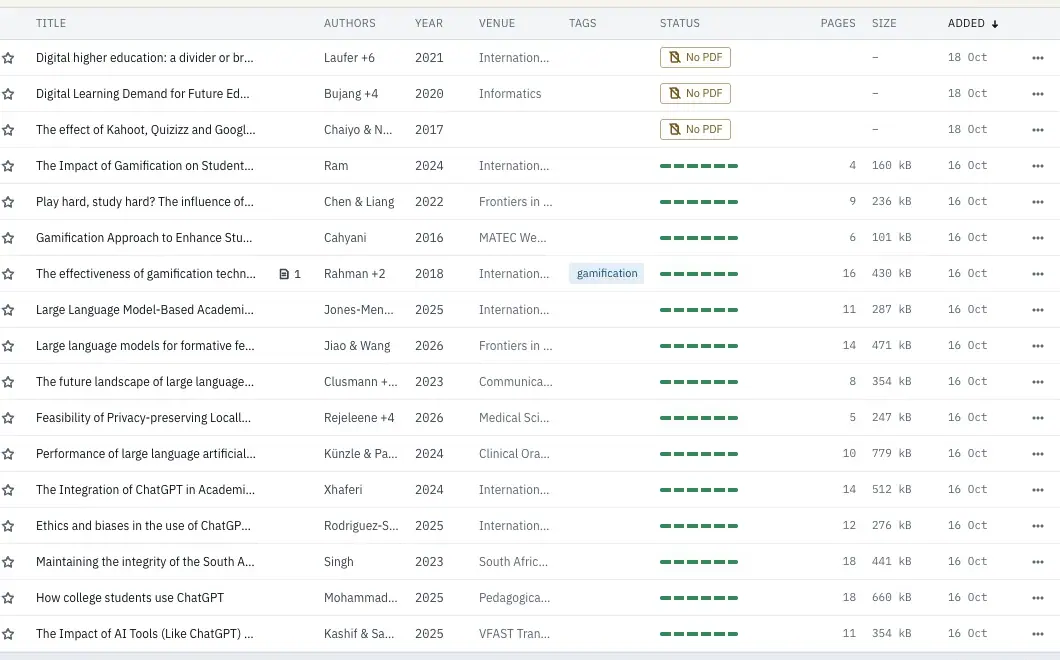The height and width of the screenshot is (660, 1060).
Task: Open more options for Ram 2024 row
Action: 1038,166
